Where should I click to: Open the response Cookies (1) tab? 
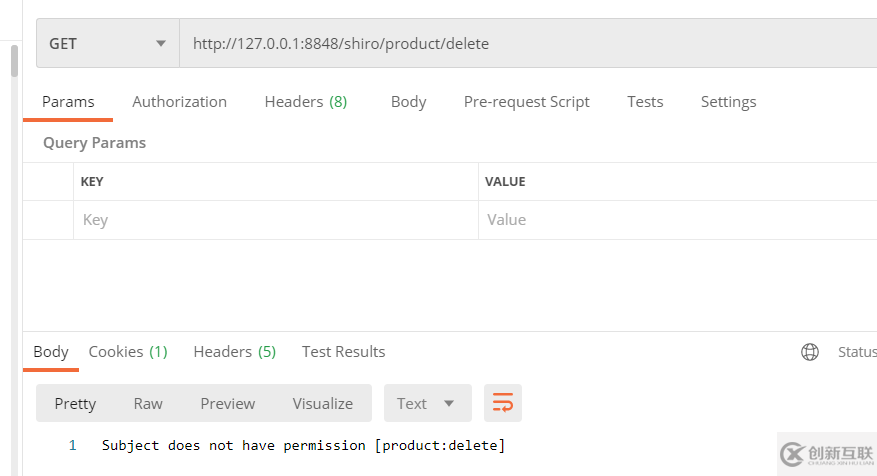coord(128,351)
